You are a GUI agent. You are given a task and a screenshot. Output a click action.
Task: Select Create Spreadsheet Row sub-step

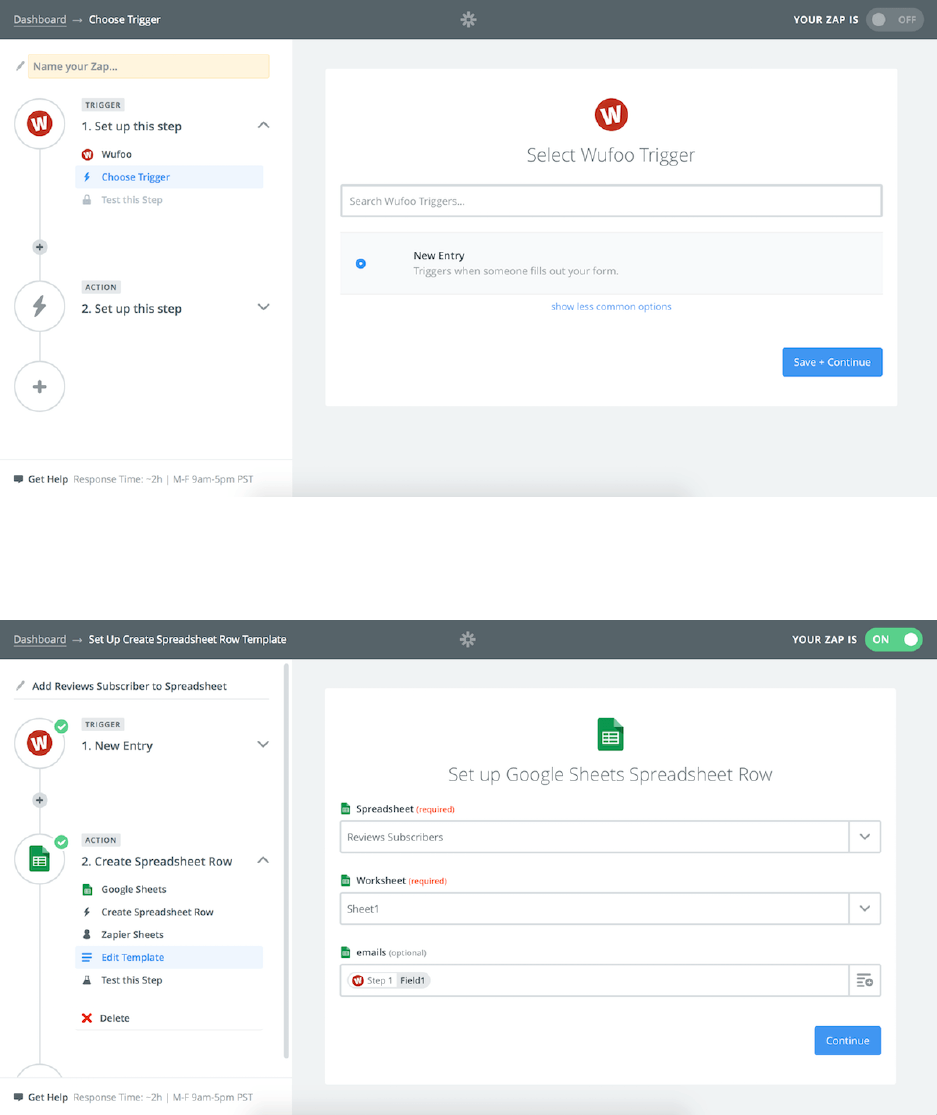[x=169, y=912]
